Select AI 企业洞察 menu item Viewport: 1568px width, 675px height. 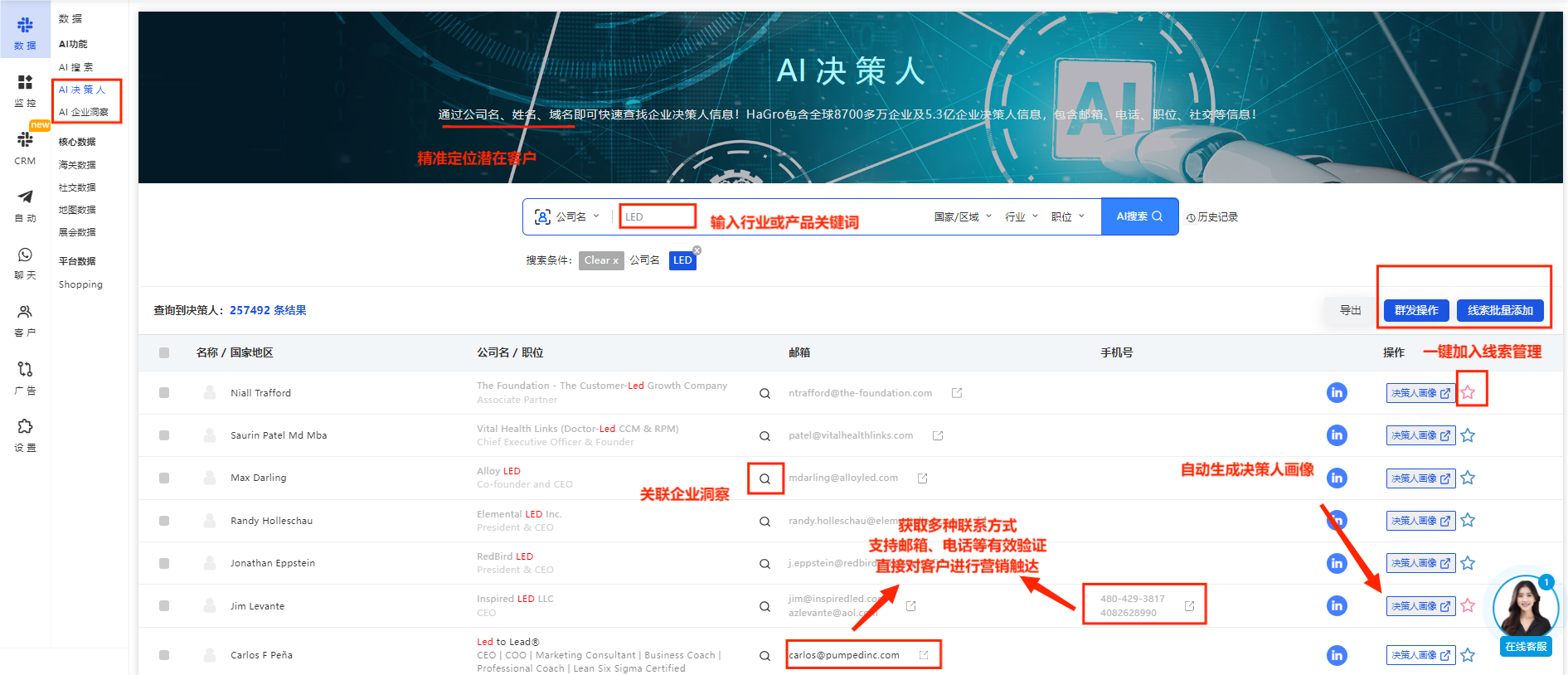pos(84,112)
